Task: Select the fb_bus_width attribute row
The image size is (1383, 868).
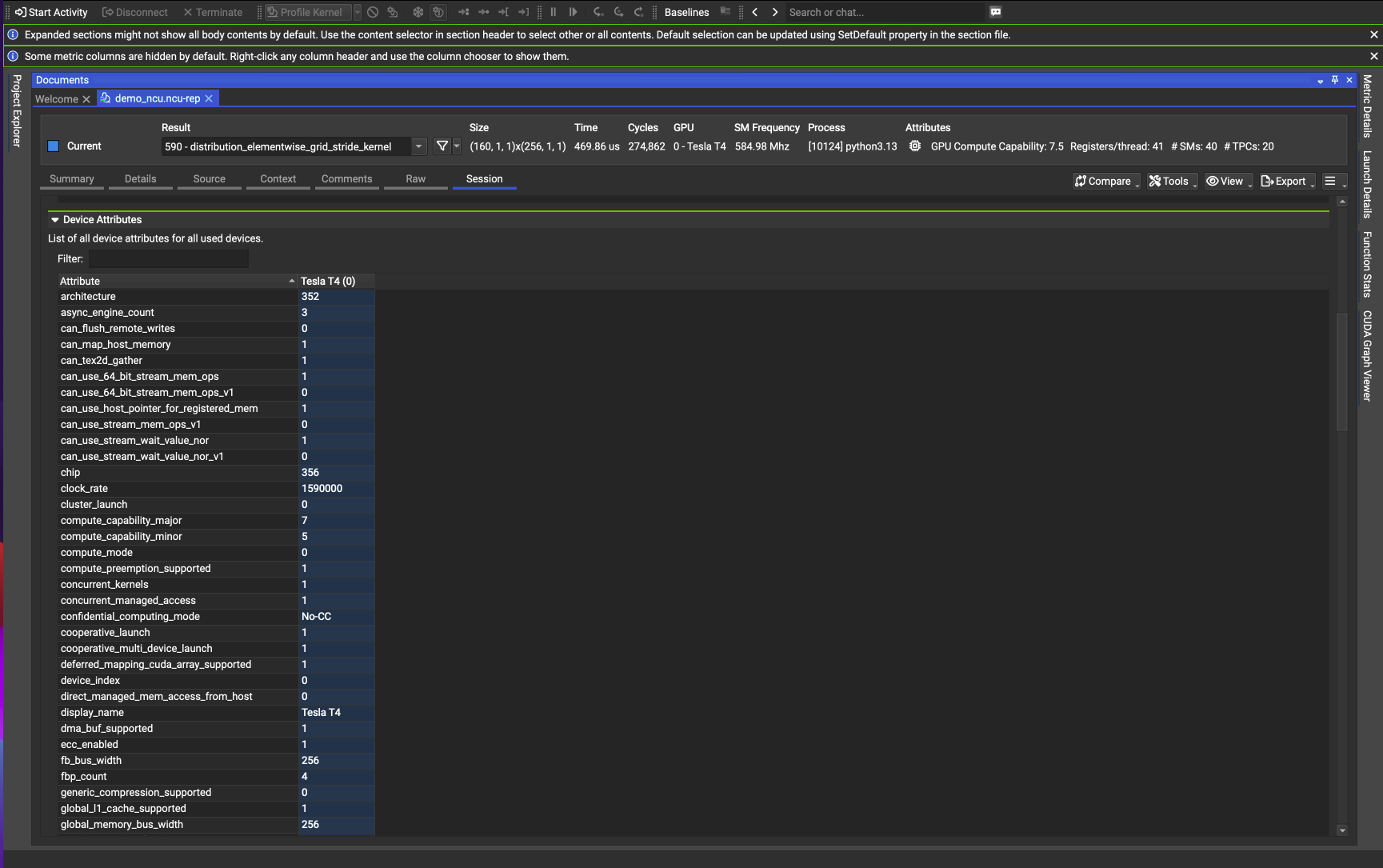Action: [216, 760]
